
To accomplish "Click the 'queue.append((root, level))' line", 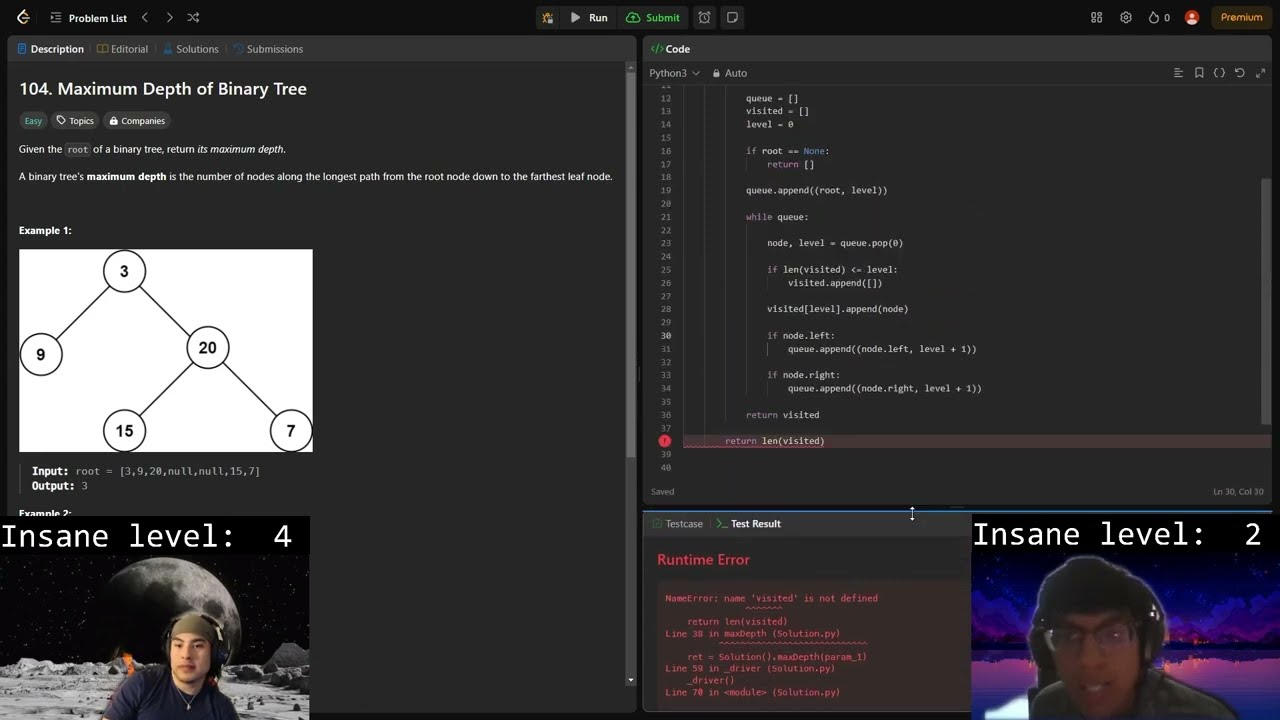I will tap(816, 190).
